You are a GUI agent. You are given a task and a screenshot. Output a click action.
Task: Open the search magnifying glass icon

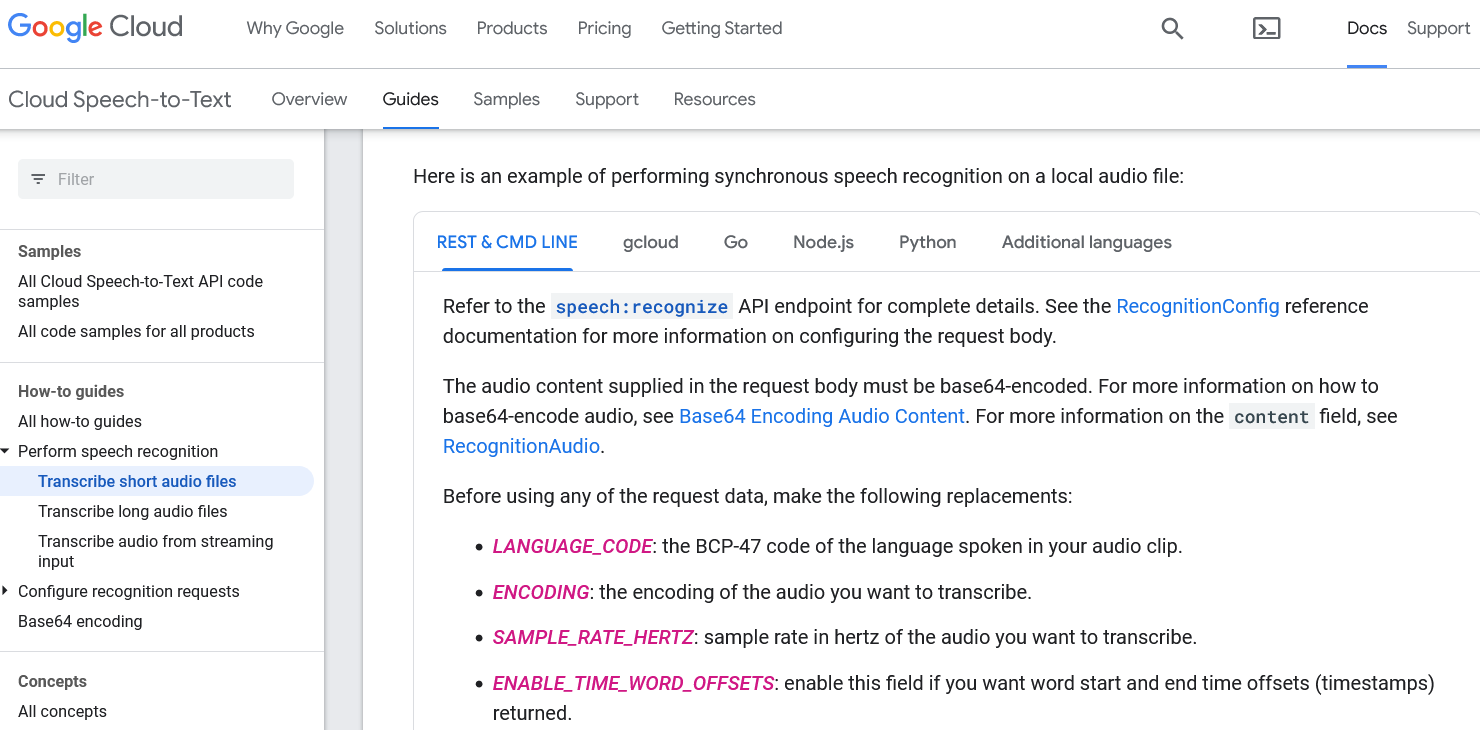(x=1171, y=28)
